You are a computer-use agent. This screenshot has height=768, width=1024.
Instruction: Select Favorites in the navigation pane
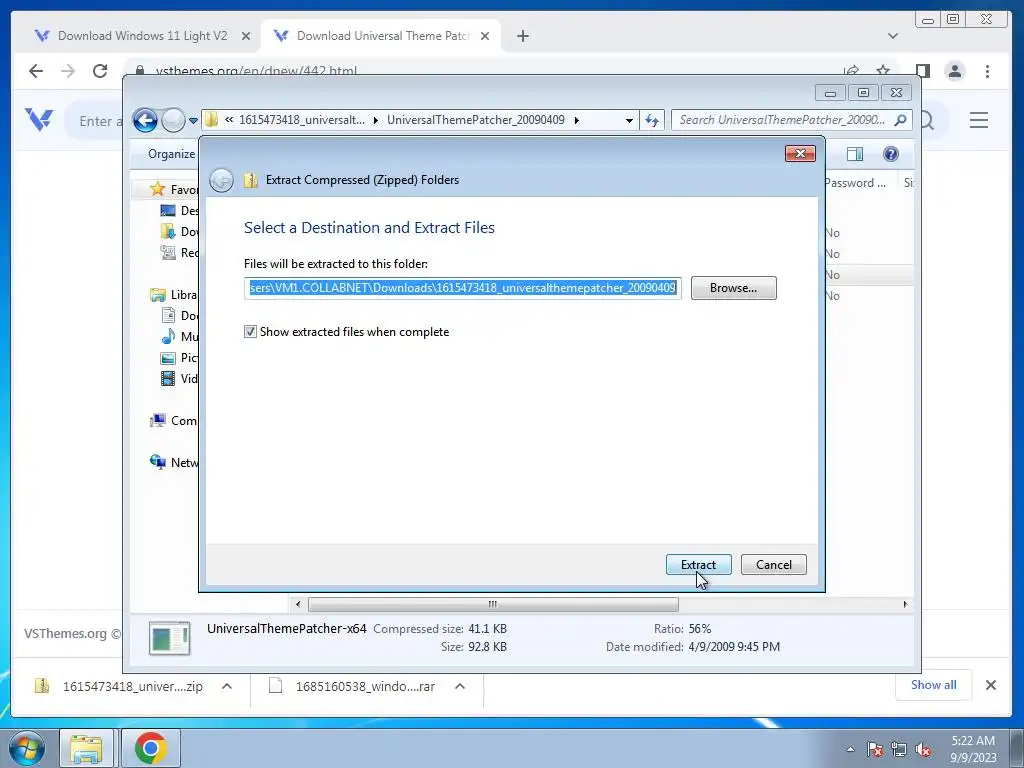(174, 189)
